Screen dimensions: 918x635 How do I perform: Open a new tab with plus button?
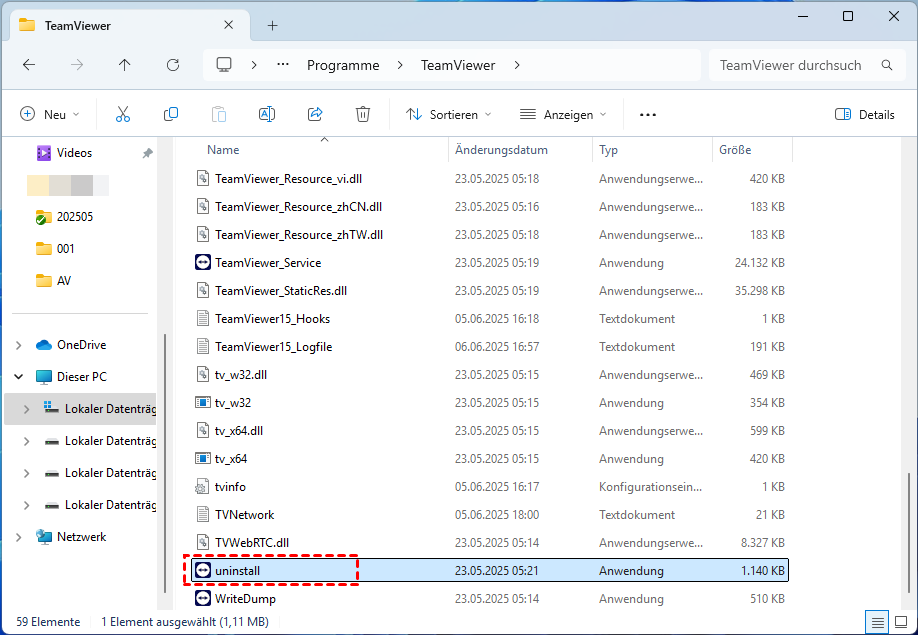[272, 25]
